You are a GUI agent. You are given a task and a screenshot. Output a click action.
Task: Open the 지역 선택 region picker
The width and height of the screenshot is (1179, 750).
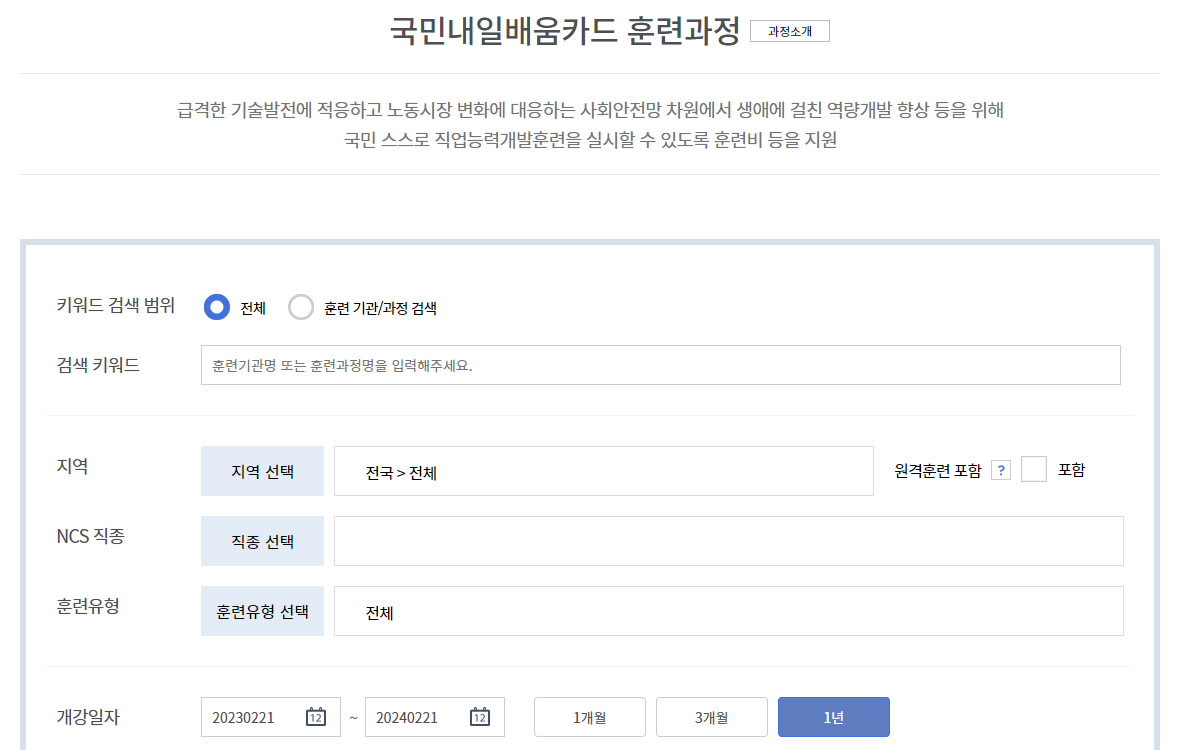[262, 470]
